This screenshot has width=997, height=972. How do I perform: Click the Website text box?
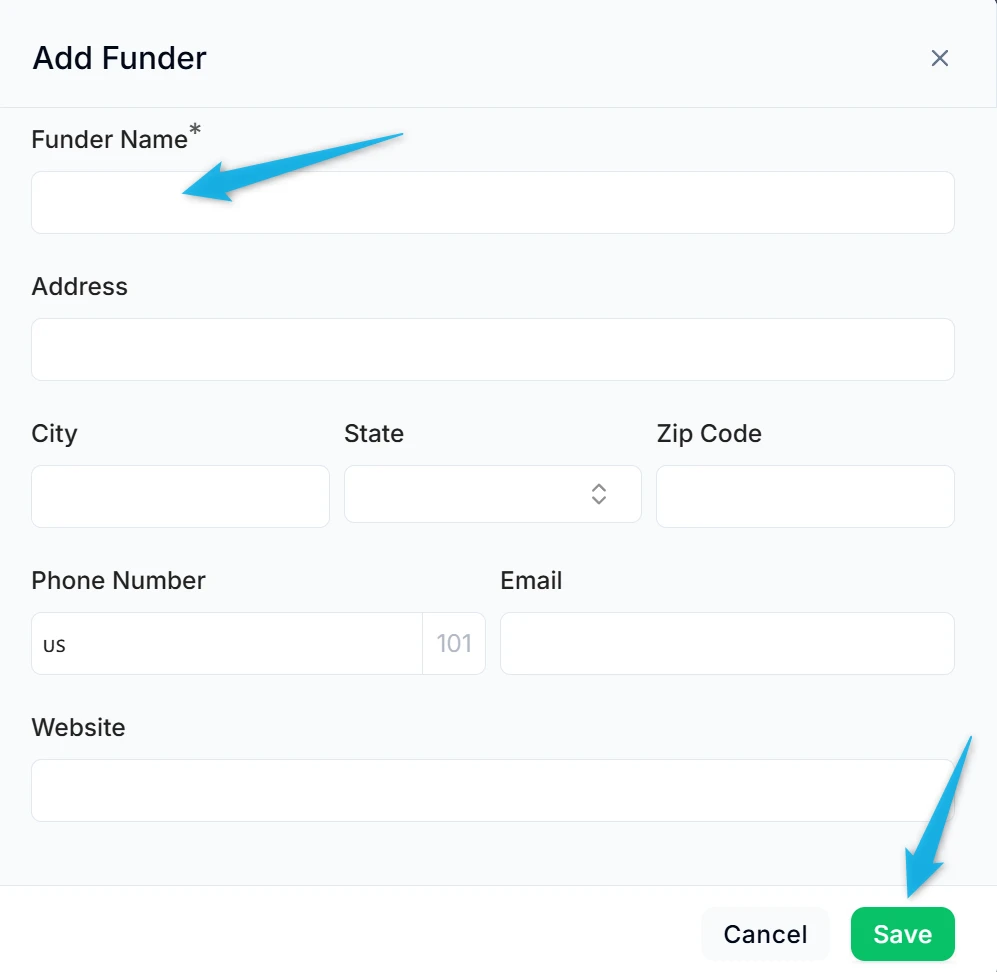(492, 791)
